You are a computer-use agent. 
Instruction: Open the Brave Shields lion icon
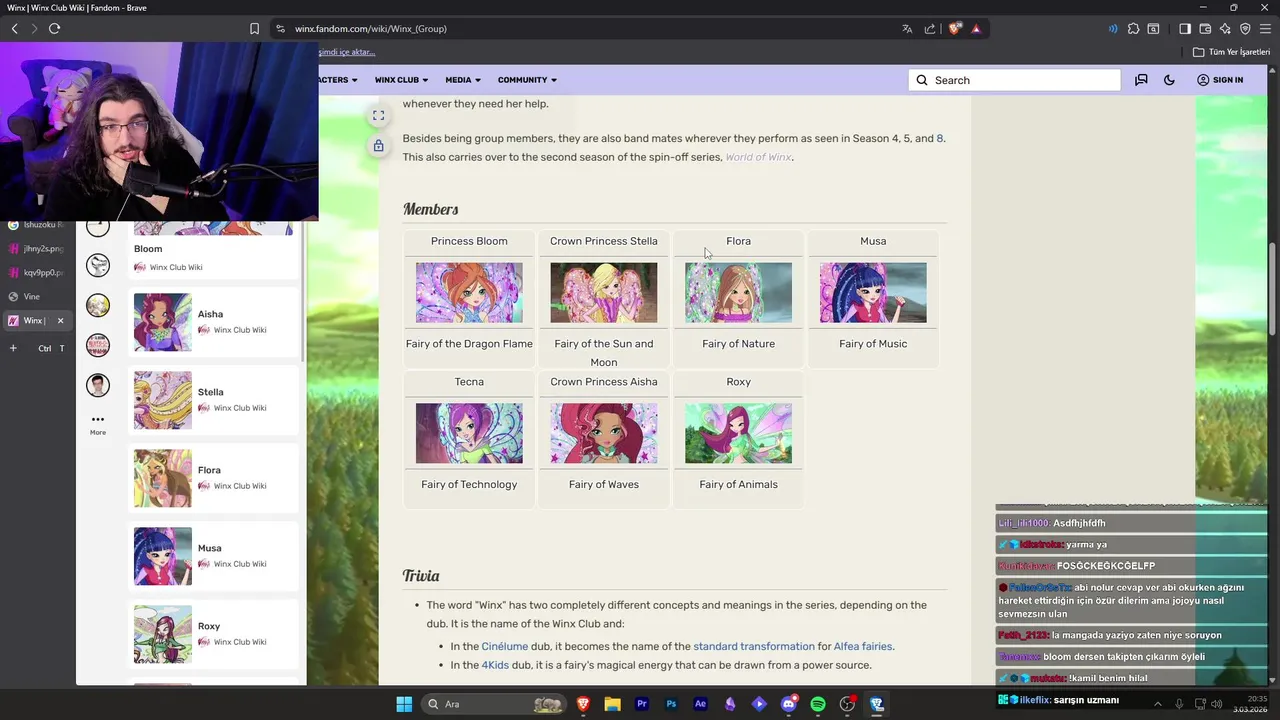[x=954, y=29]
